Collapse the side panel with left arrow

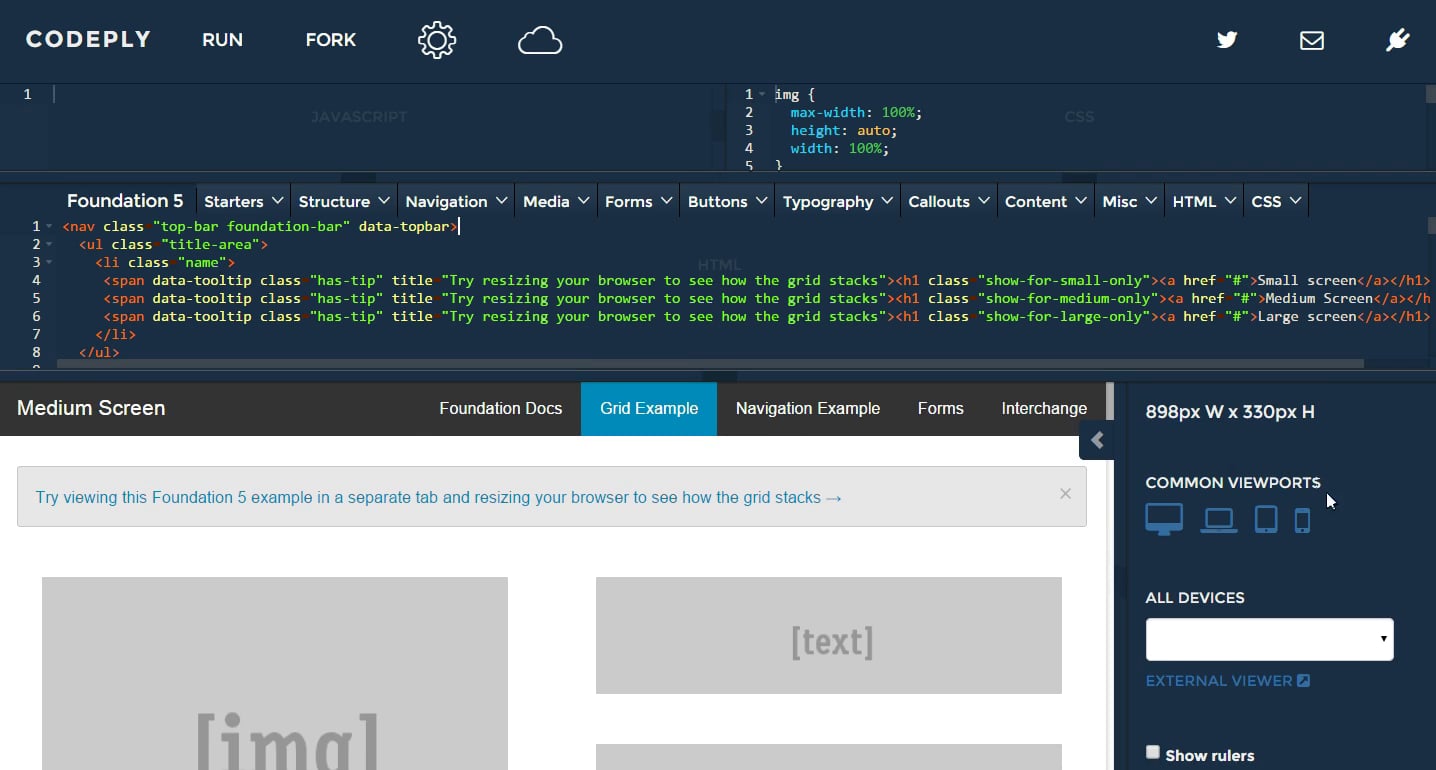[x=1097, y=440]
